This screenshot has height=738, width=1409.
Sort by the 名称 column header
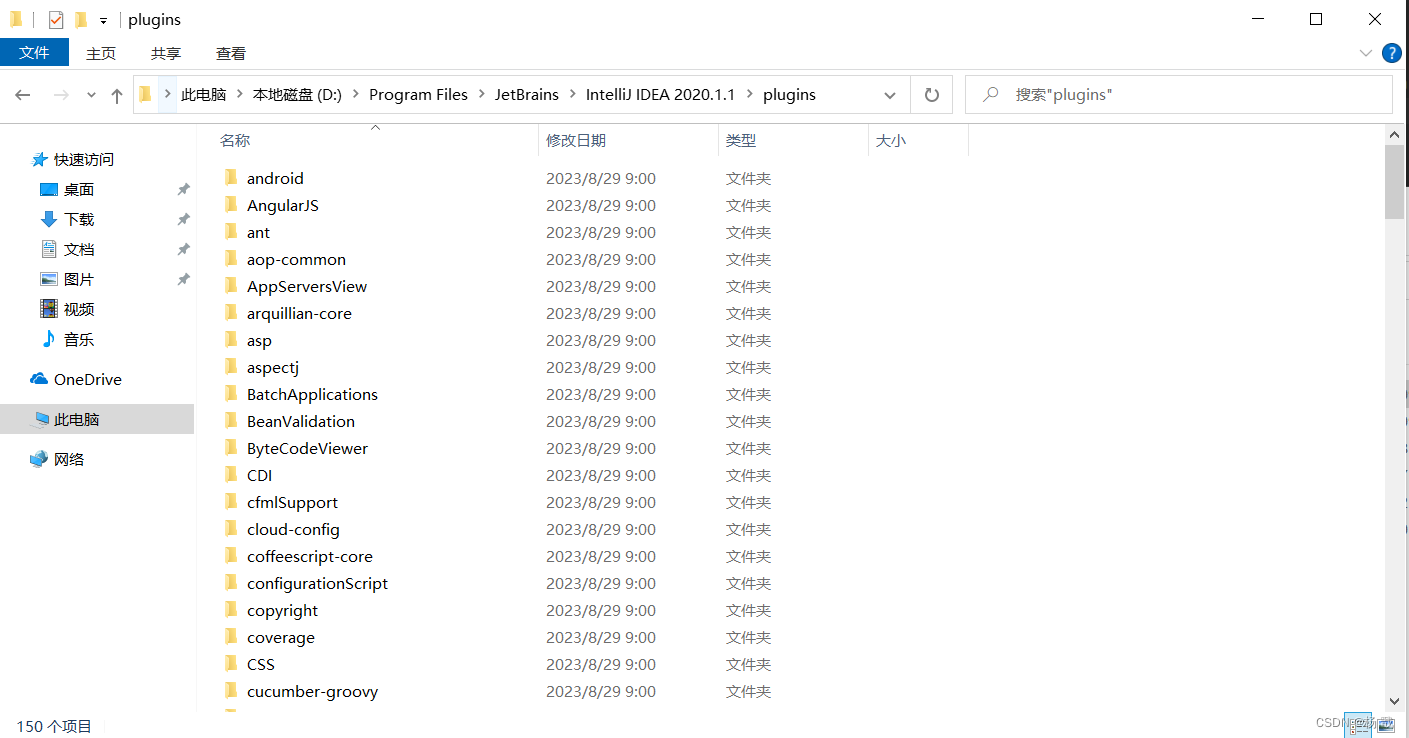pyautogui.click(x=235, y=141)
